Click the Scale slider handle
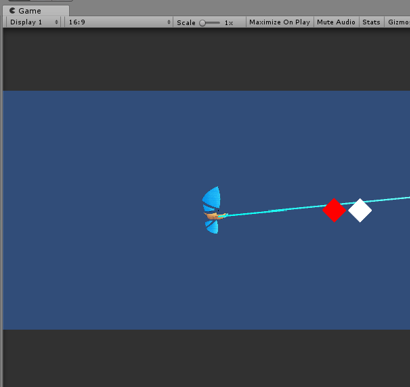 pos(202,23)
